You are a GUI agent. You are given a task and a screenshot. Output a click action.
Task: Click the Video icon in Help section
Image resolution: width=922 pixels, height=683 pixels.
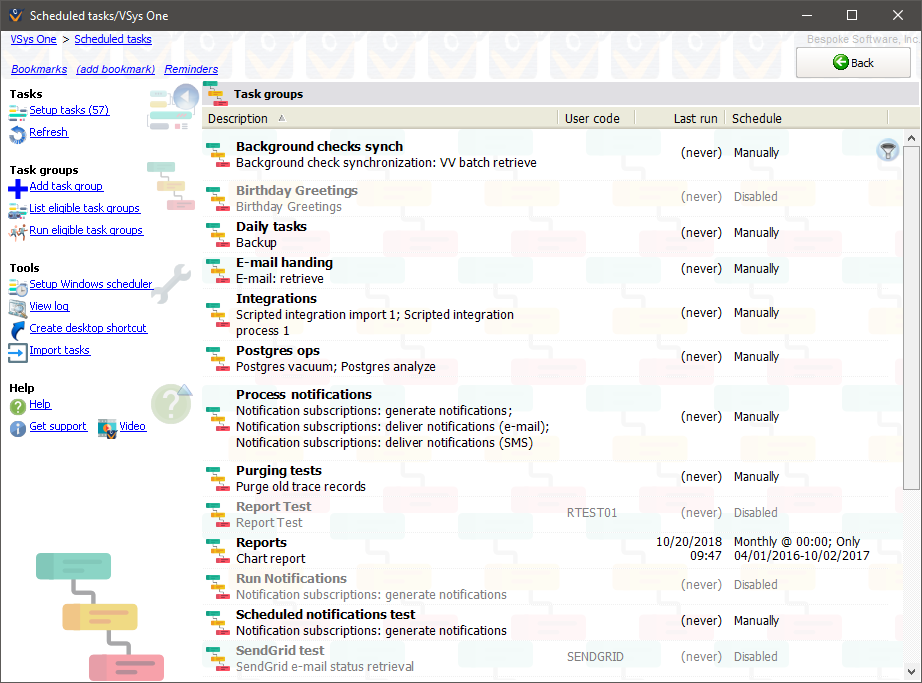point(107,427)
